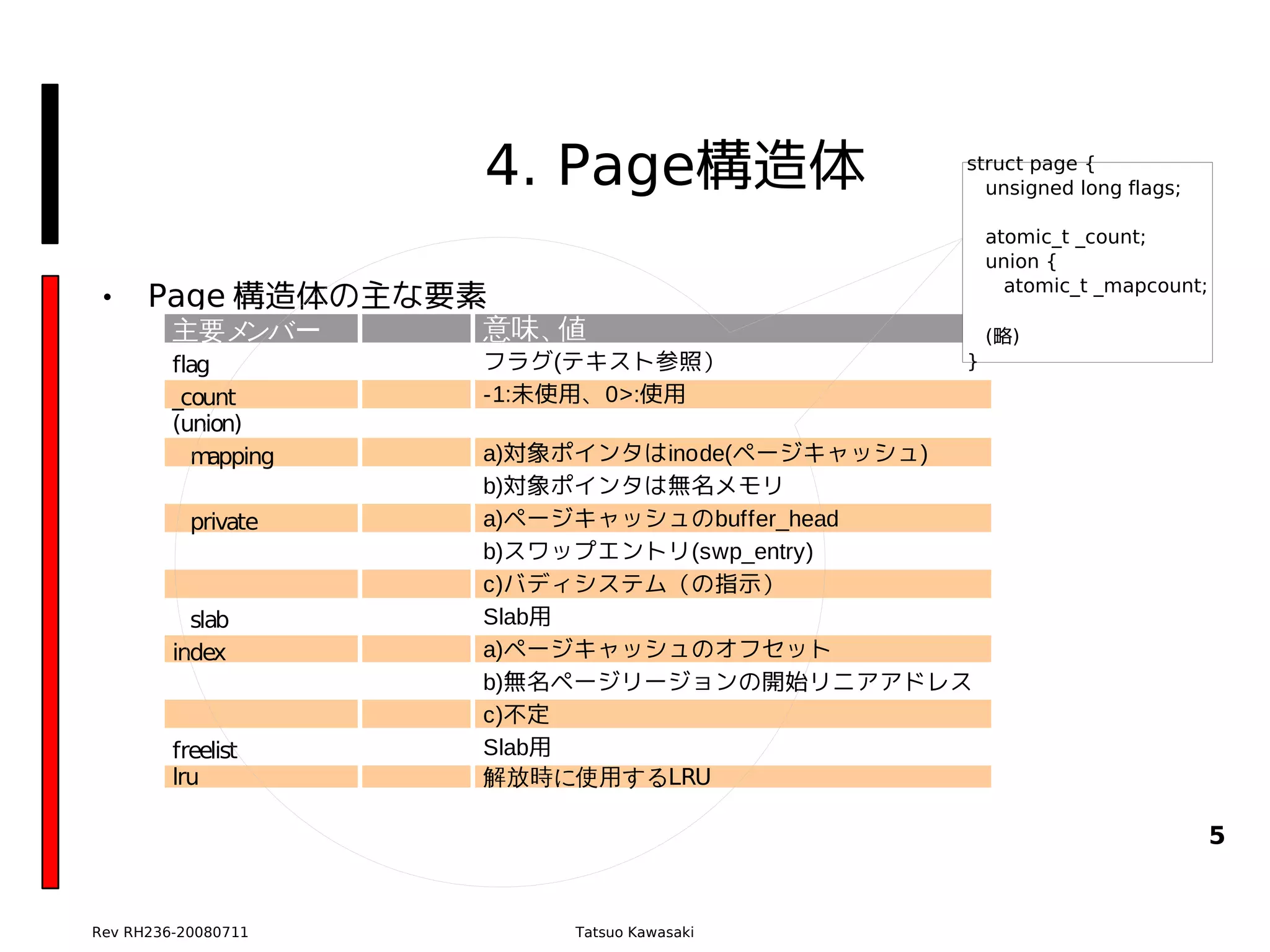The image size is (1270, 952).
Task: Click 'a)ページキャッシュのオフセット'
Action: (657, 649)
